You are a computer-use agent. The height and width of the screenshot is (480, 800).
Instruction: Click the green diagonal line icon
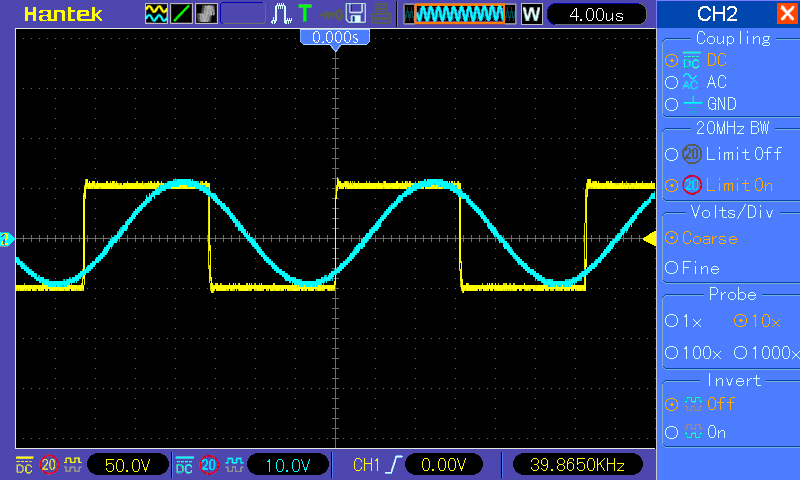coord(182,14)
